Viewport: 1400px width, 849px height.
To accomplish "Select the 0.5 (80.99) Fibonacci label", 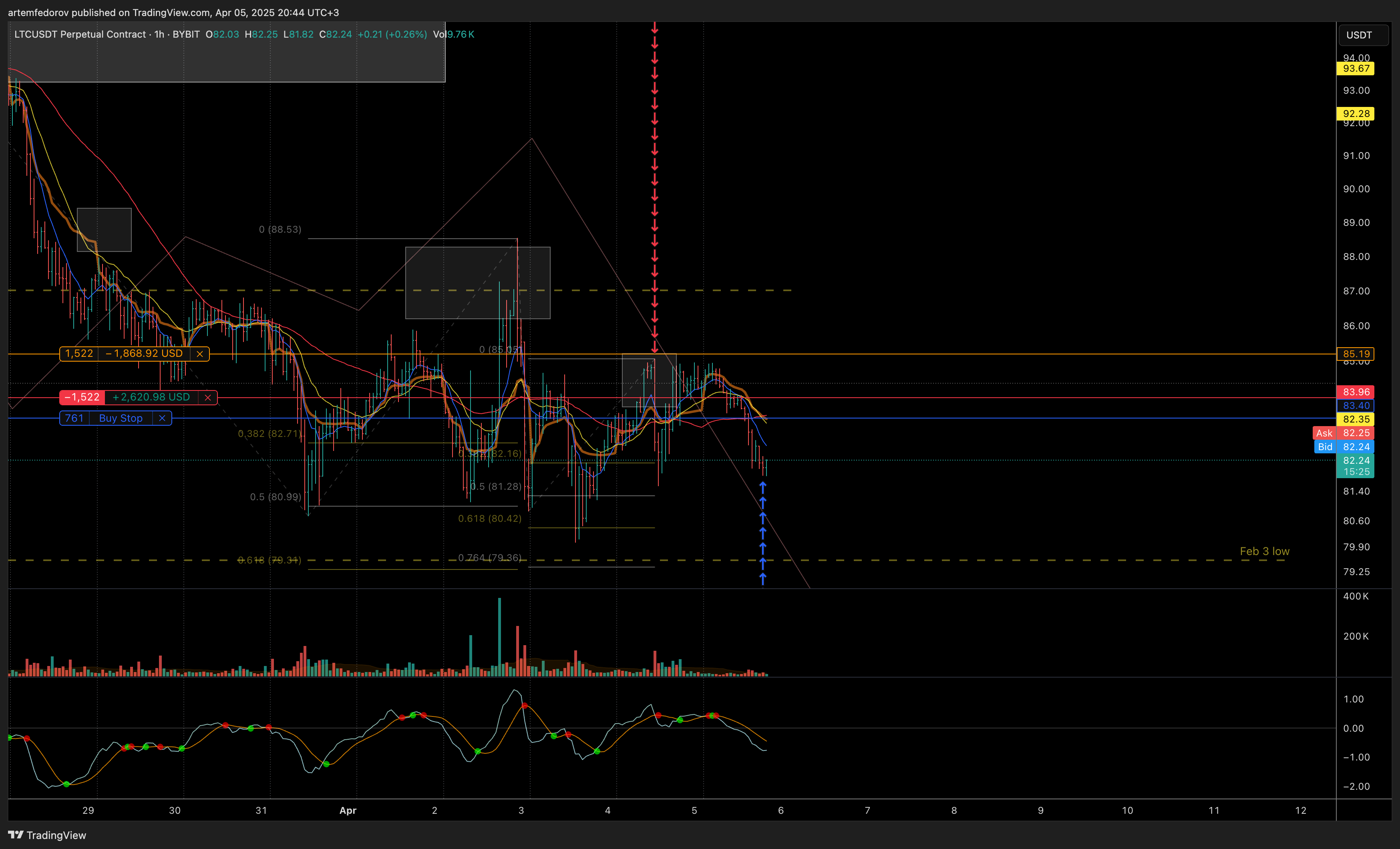I will coord(276,497).
